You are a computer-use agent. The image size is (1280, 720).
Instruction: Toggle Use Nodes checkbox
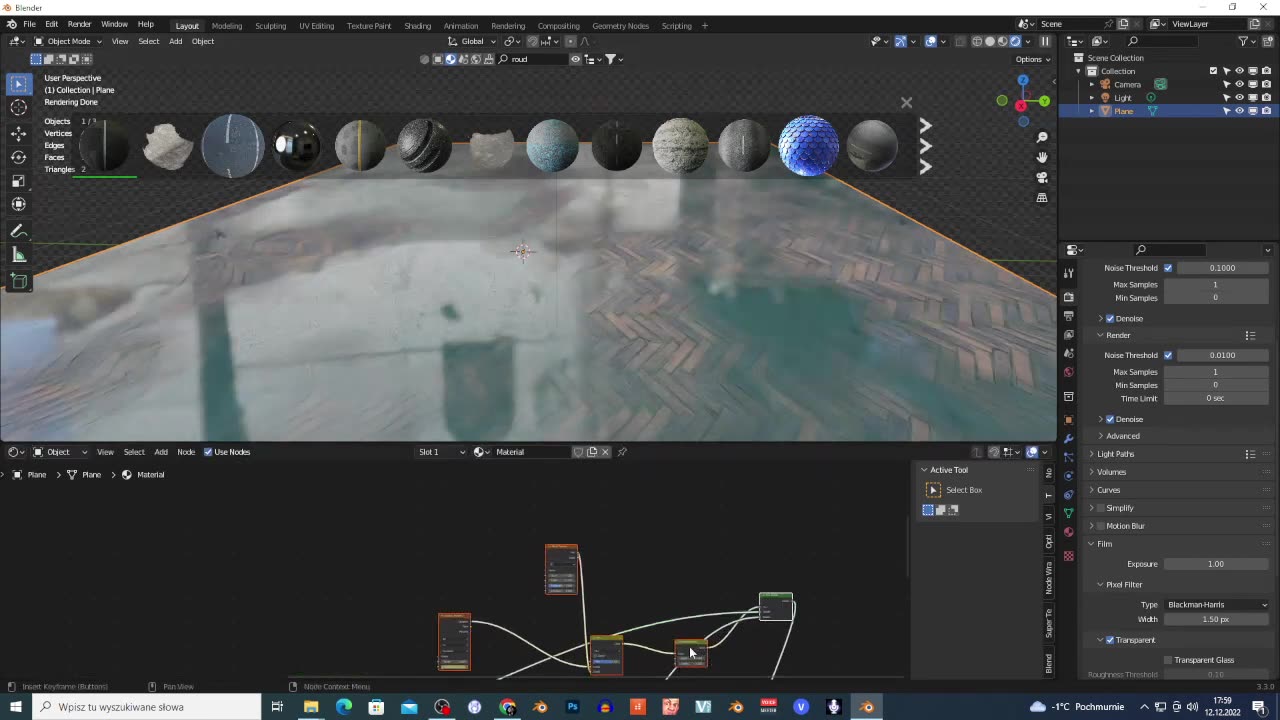click(x=208, y=452)
